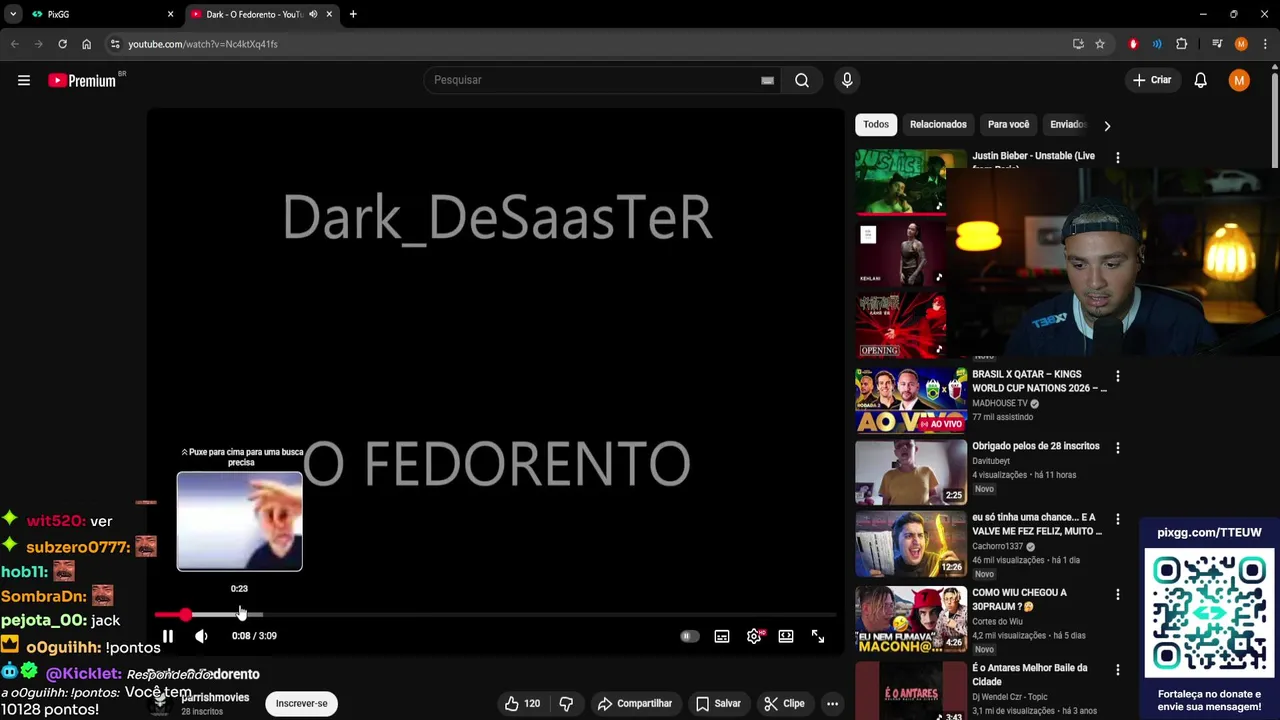Viewport: 1280px width, 720px height.
Task: Open more actions ellipsis below video
Action: click(832, 704)
